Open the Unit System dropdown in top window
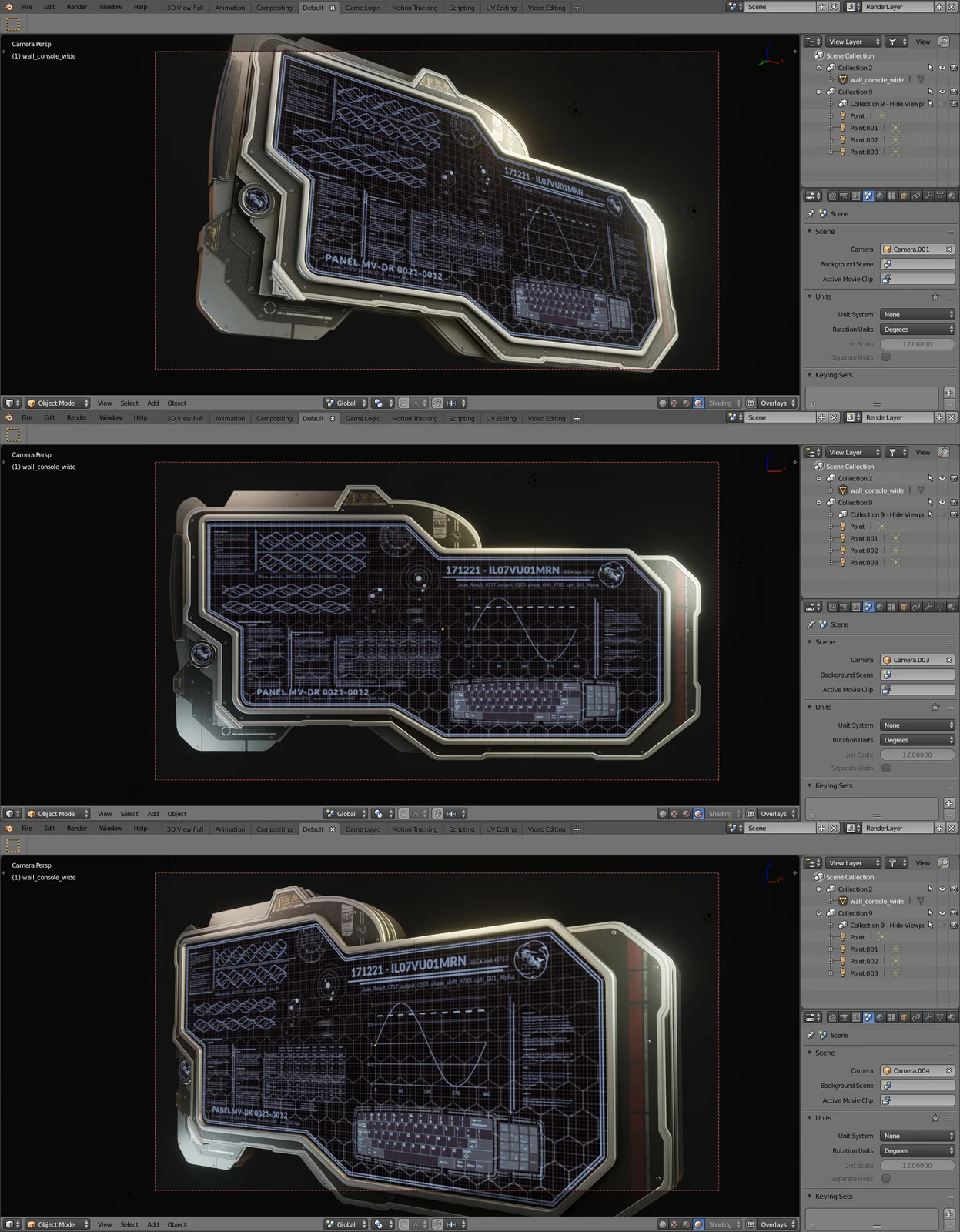Image resolution: width=960 pixels, height=1232 pixels. point(918,314)
